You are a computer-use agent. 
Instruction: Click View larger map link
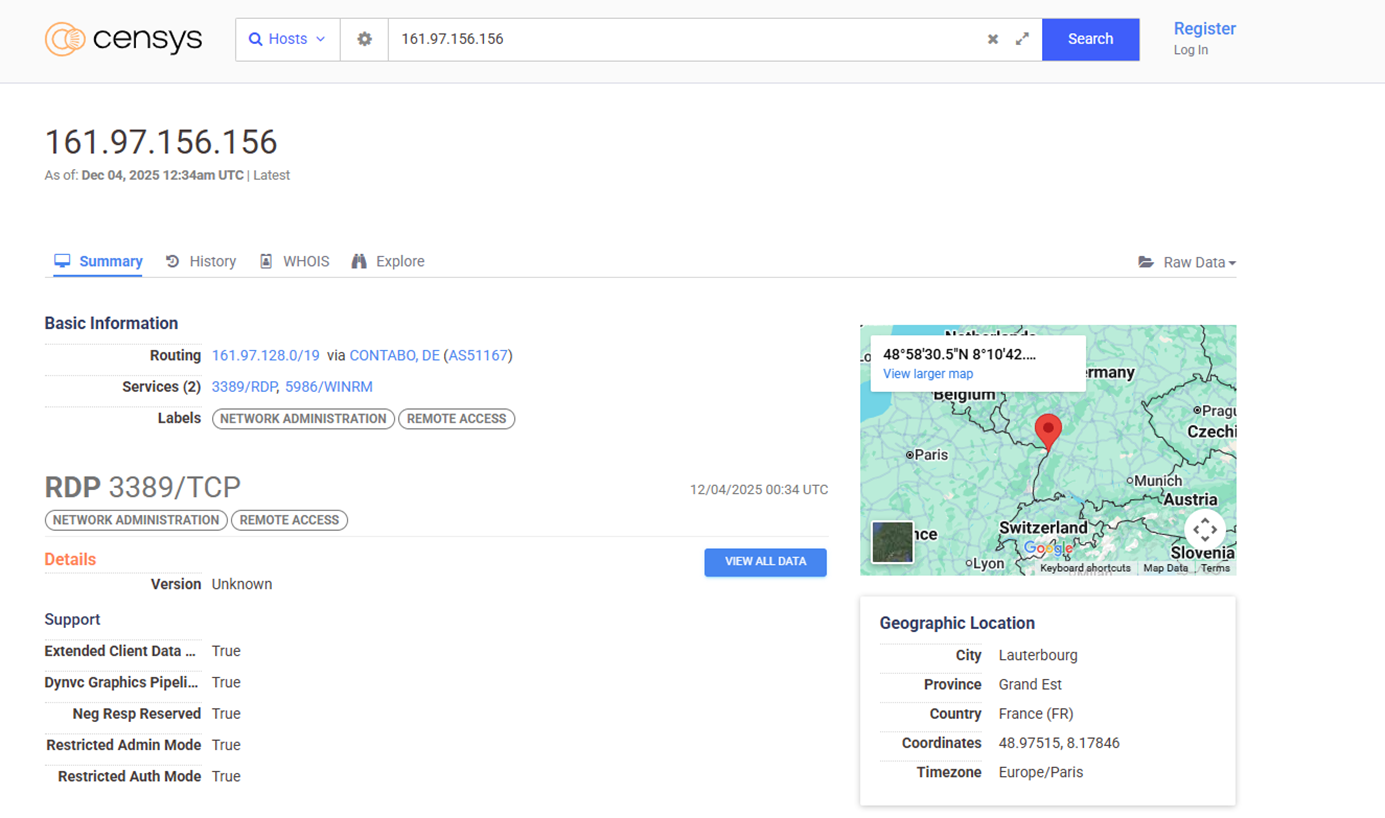pyautogui.click(x=927, y=374)
